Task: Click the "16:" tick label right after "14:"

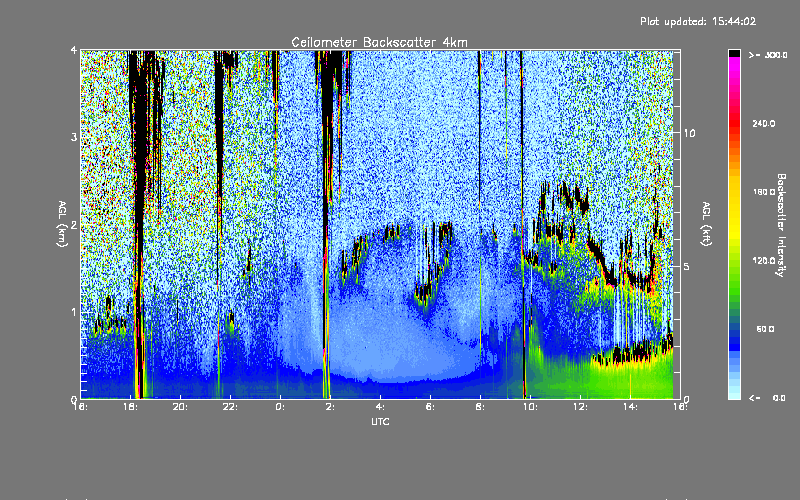Action: pos(680,407)
